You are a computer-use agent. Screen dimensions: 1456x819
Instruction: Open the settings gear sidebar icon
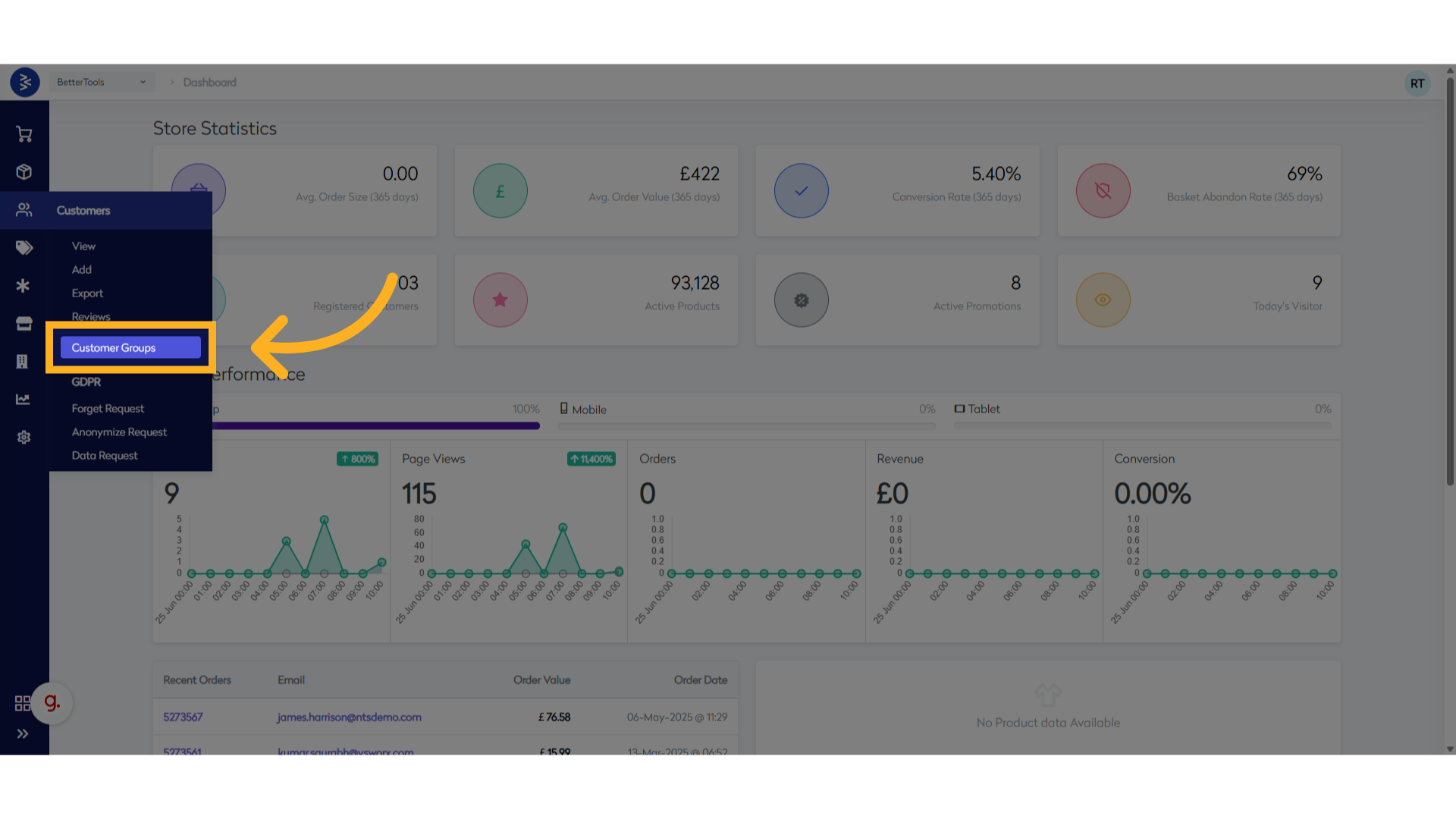24,438
